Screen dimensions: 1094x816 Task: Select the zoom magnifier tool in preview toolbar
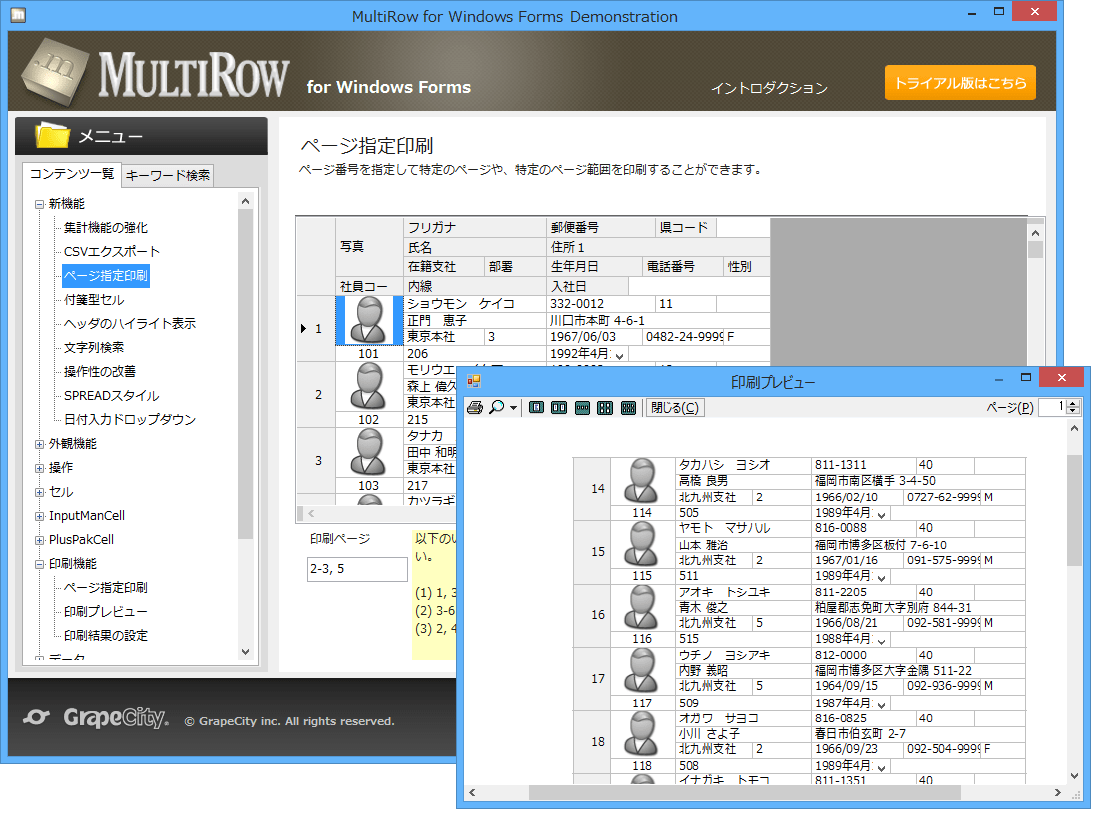pos(495,407)
